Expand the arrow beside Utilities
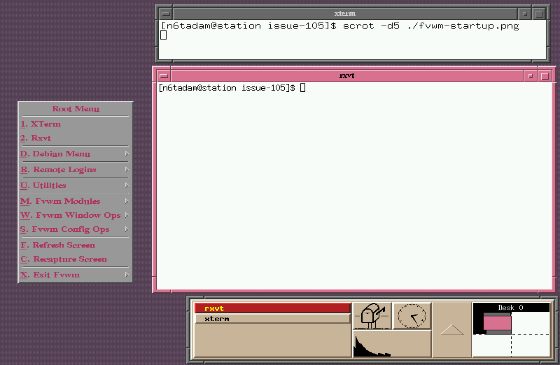 click(x=126, y=185)
